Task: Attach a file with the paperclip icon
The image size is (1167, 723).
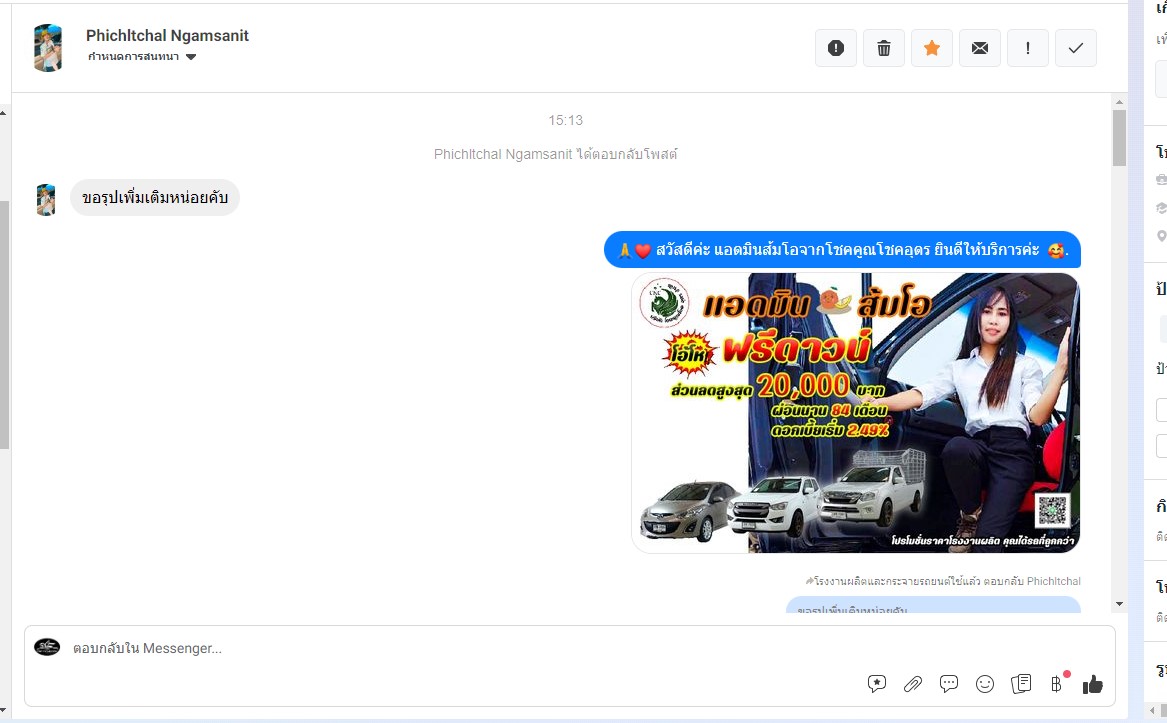Action: coord(913,684)
